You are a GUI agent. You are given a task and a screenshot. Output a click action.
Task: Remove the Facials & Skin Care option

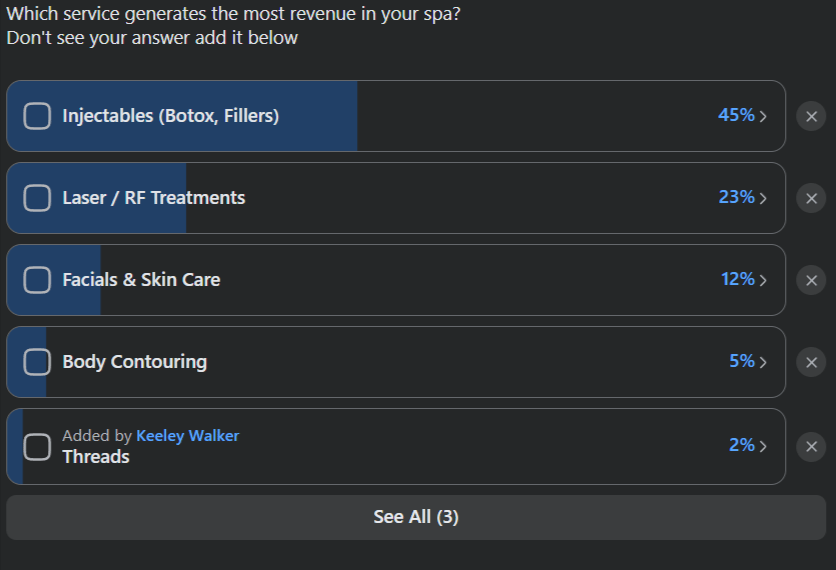811,280
